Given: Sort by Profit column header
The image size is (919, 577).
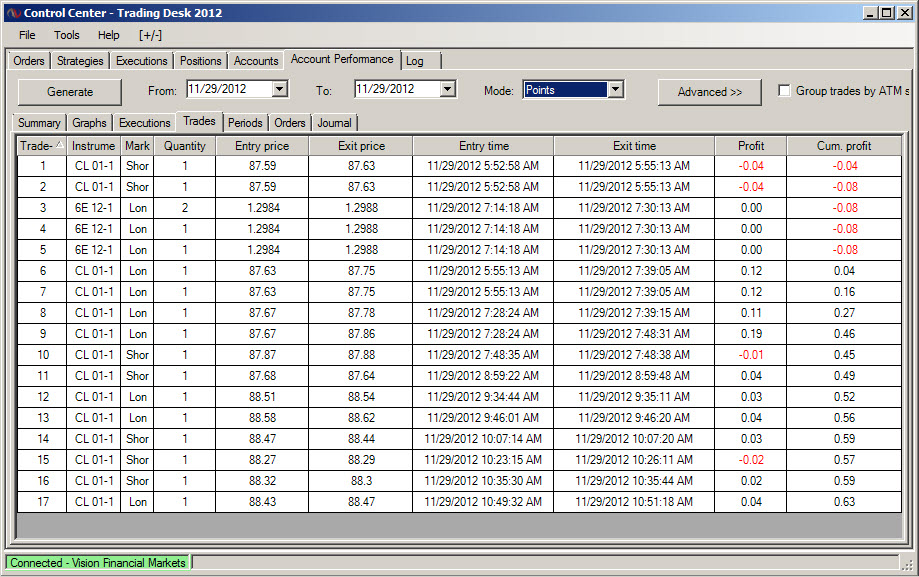Looking at the screenshot, I should tap(751, 146).
